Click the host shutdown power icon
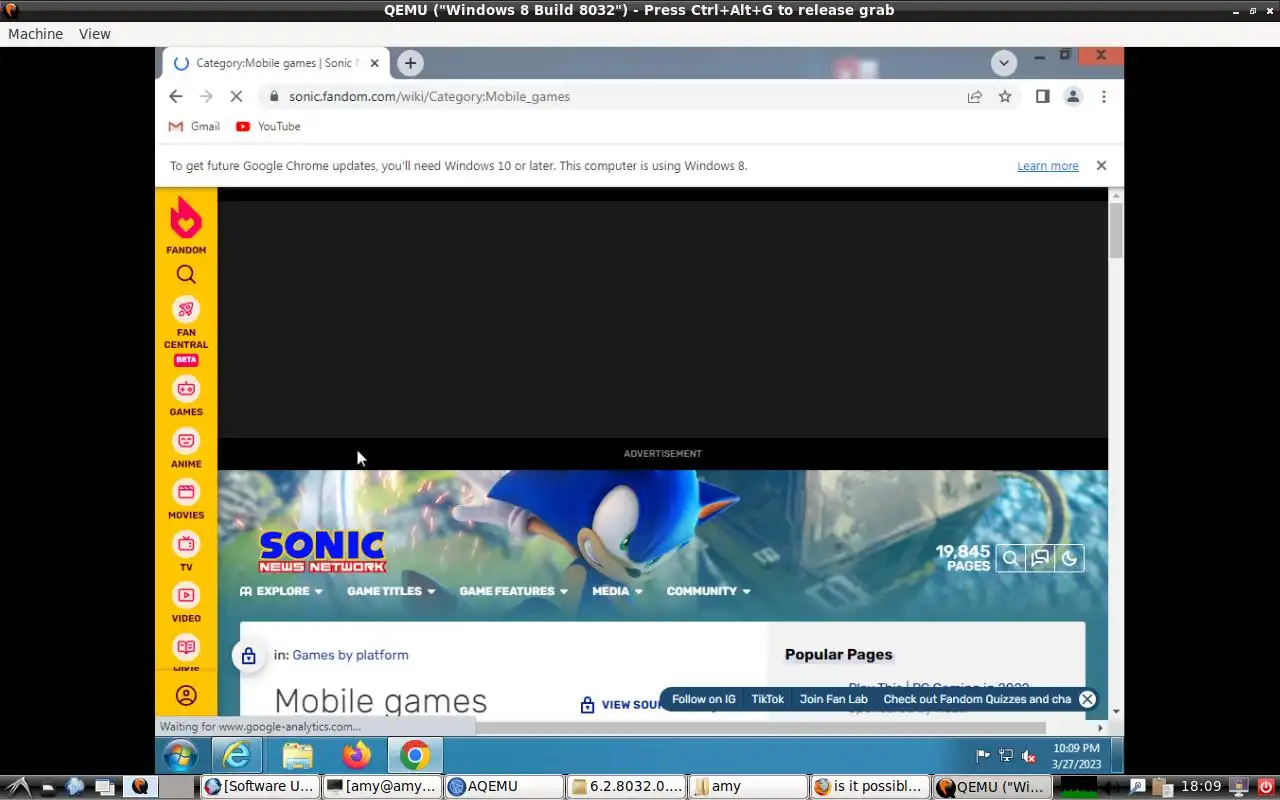The height and width of the screenshot is (800, 1280). point(1266,787)
